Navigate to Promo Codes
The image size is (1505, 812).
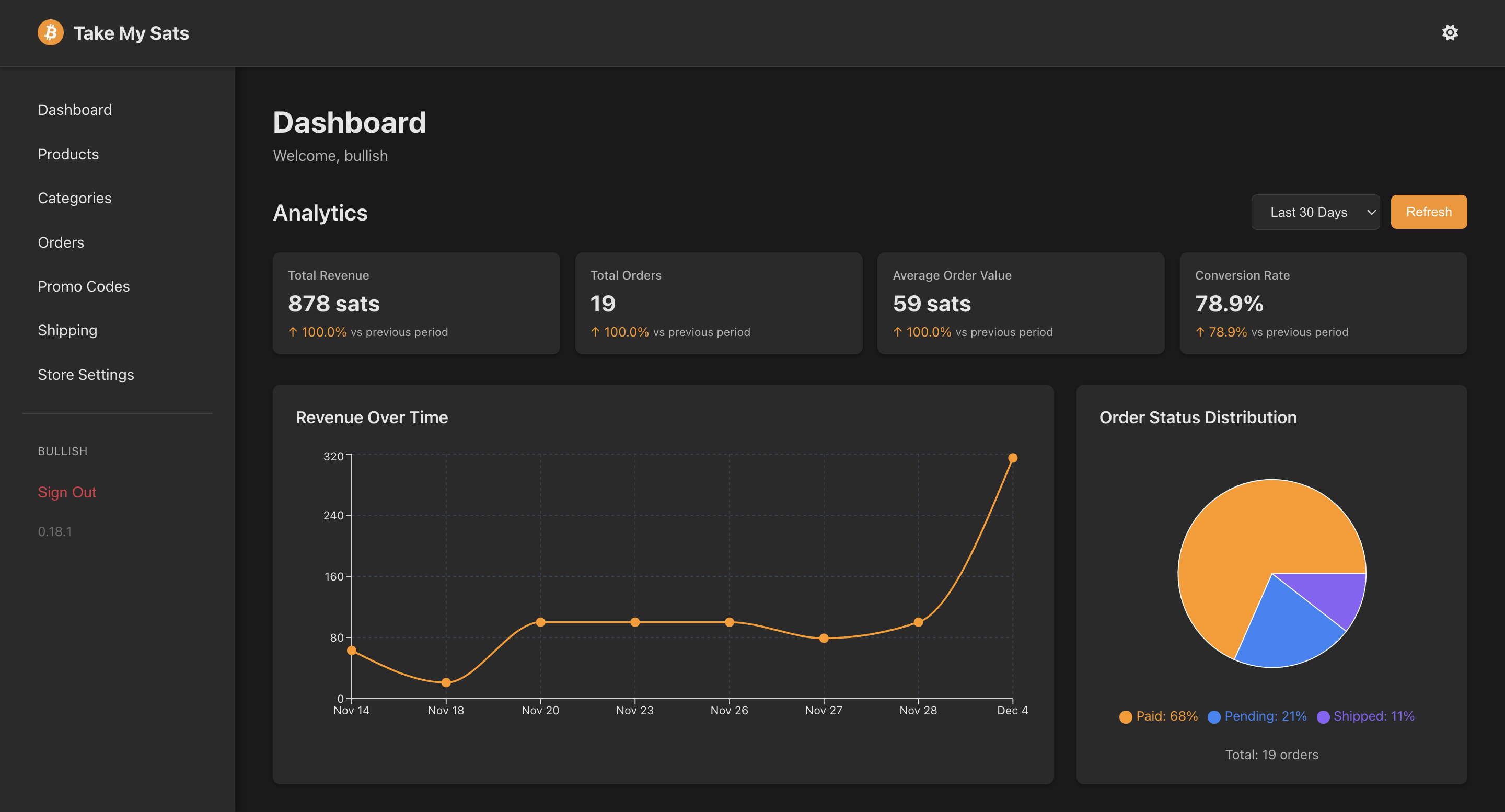84,286
